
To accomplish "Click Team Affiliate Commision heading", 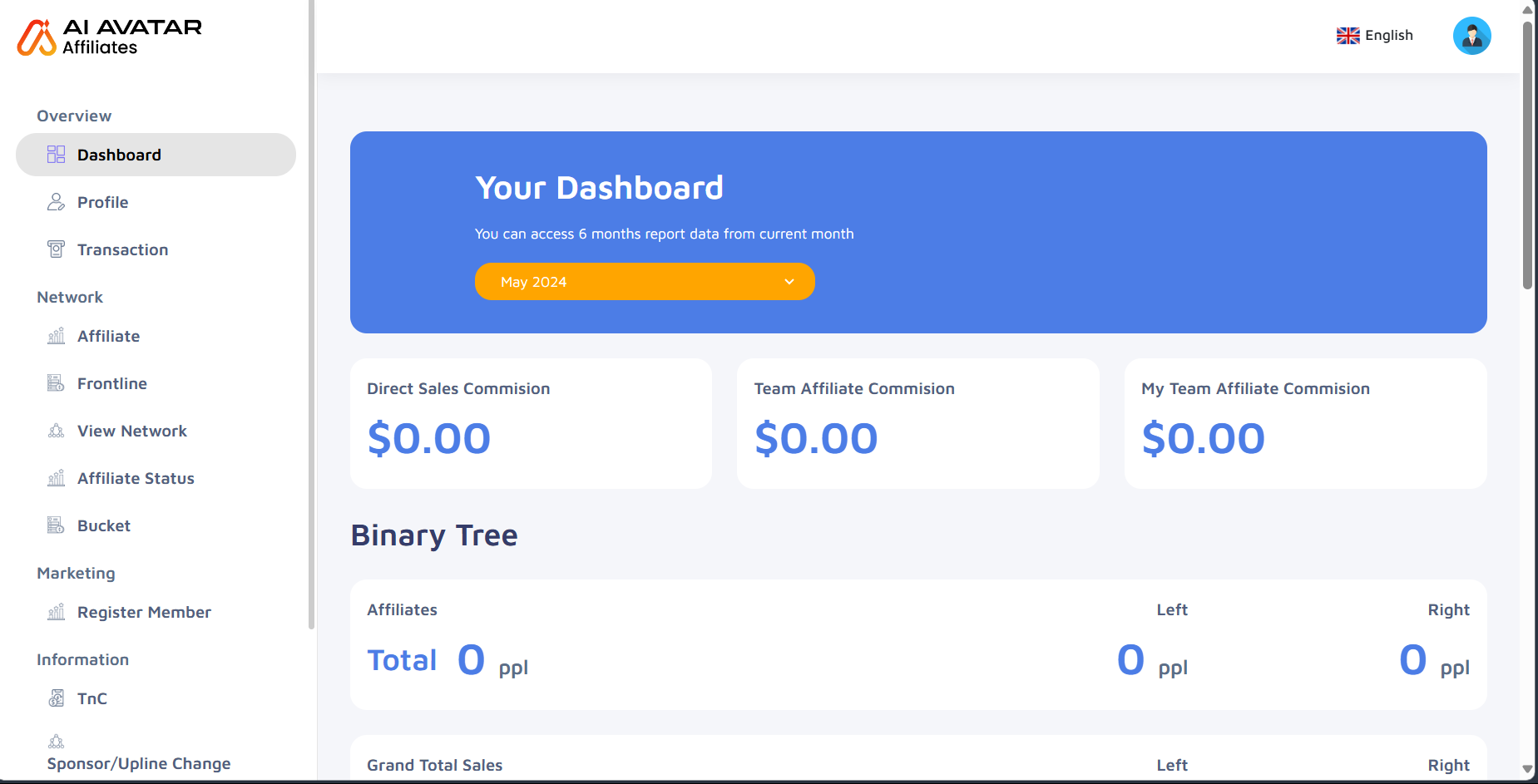I will click(x=854, y=388).
